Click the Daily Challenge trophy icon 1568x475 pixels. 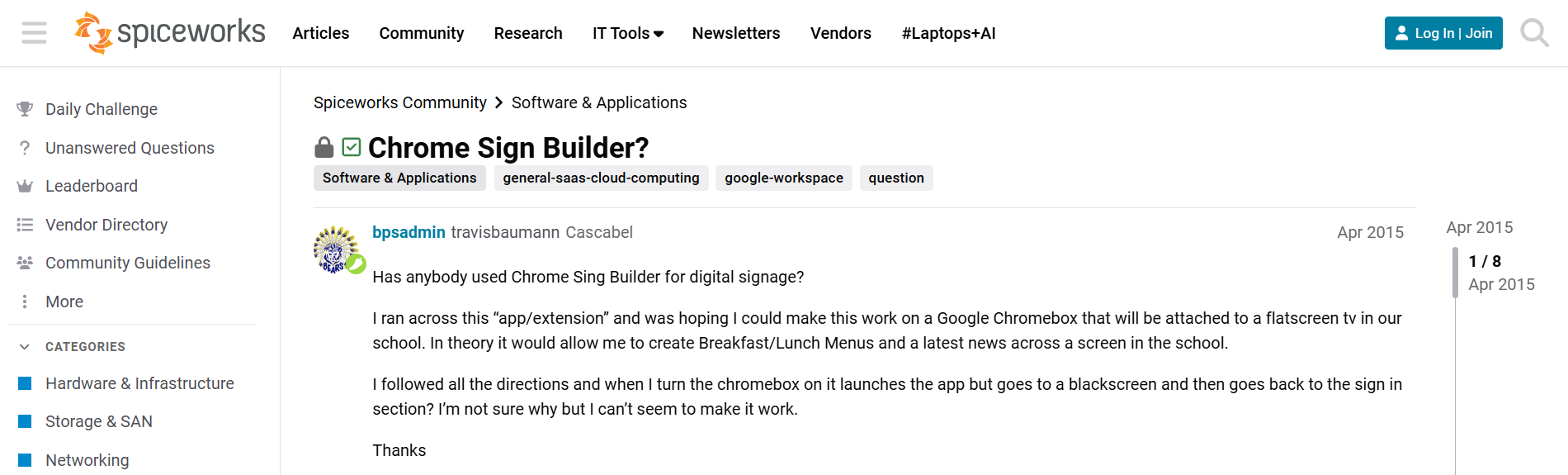coord(25,109)
